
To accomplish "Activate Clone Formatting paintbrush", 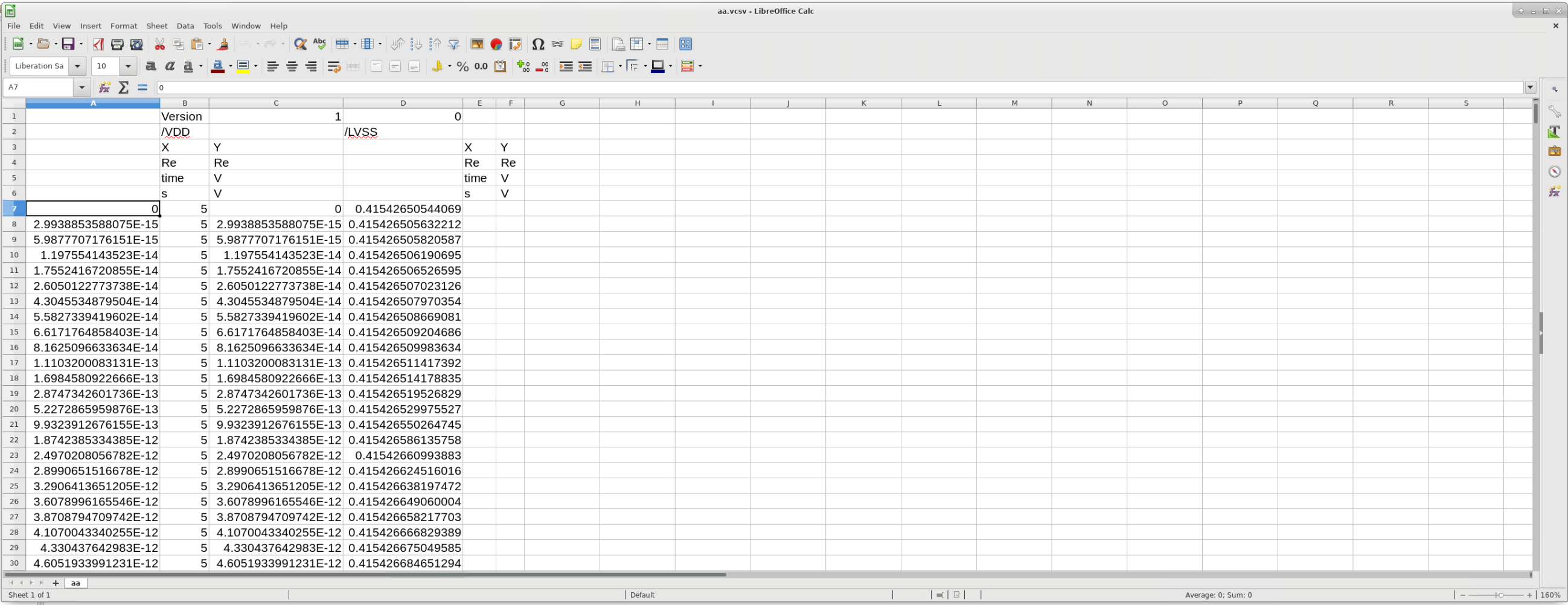I will [x=223, y=44].
